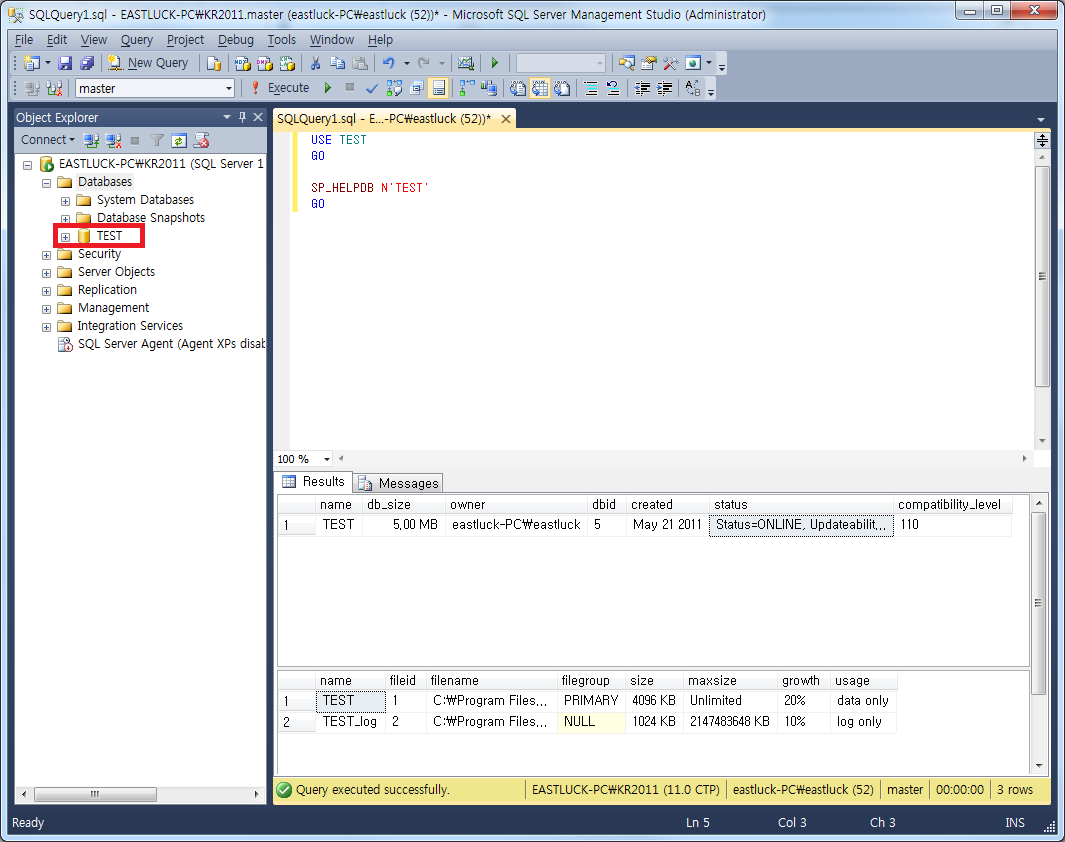The width and height of the screenshot is (1065, 842).
Task: Start an Analysis Services DMX query
Action: click(265, 63)
